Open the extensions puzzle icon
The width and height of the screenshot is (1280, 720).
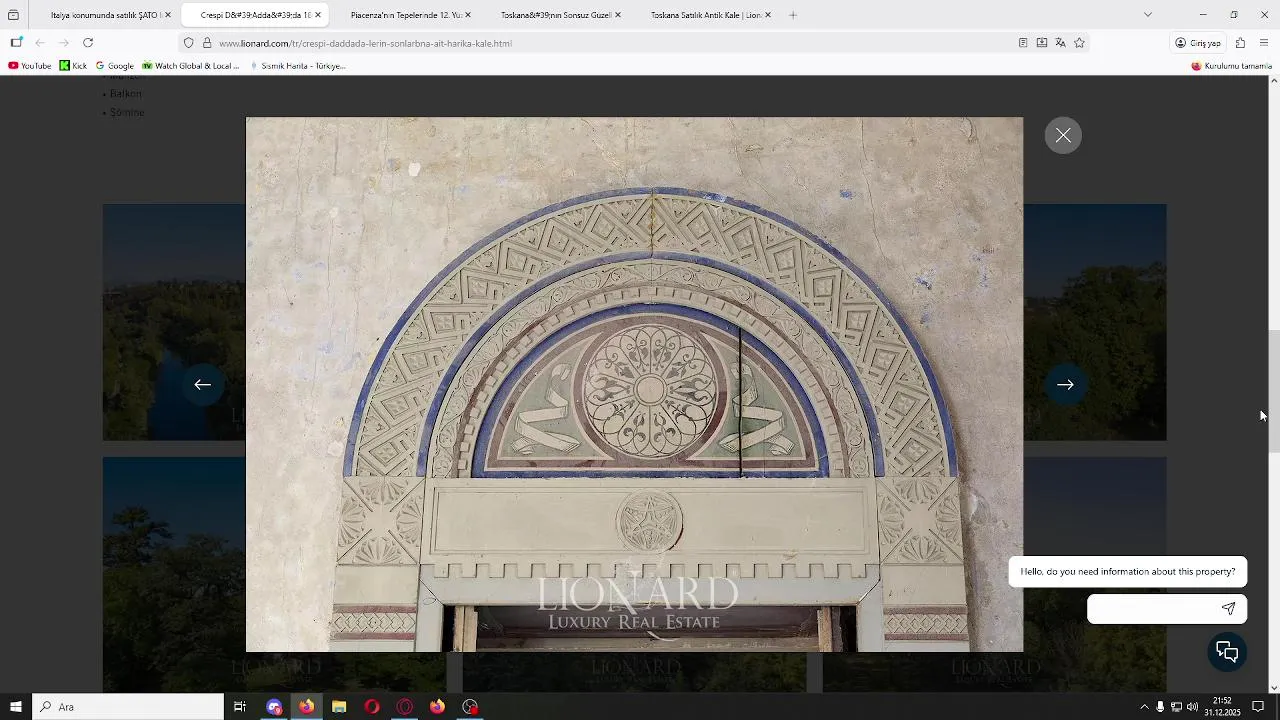1240,43
